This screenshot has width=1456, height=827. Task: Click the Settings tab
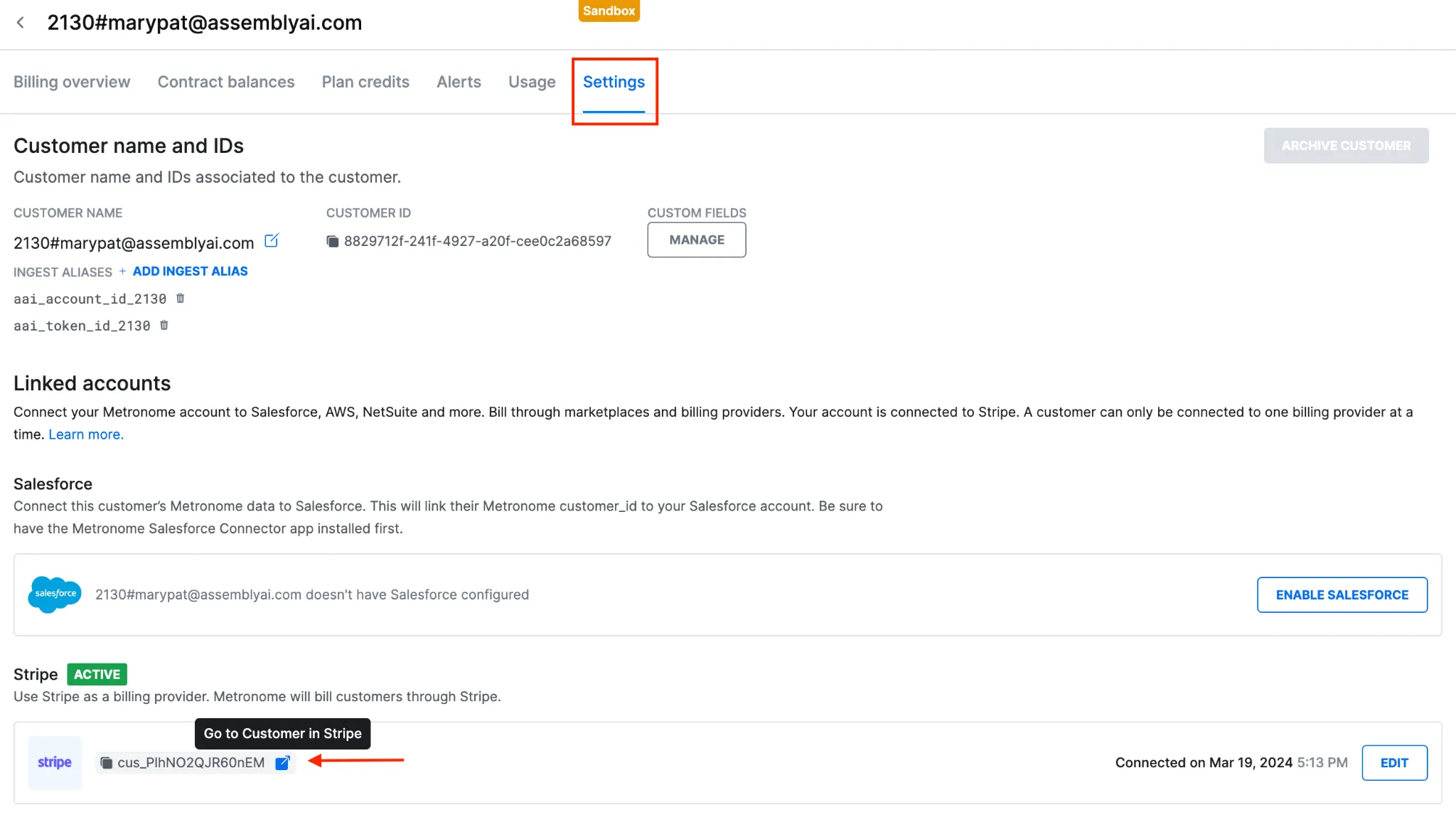click(614, 82)
